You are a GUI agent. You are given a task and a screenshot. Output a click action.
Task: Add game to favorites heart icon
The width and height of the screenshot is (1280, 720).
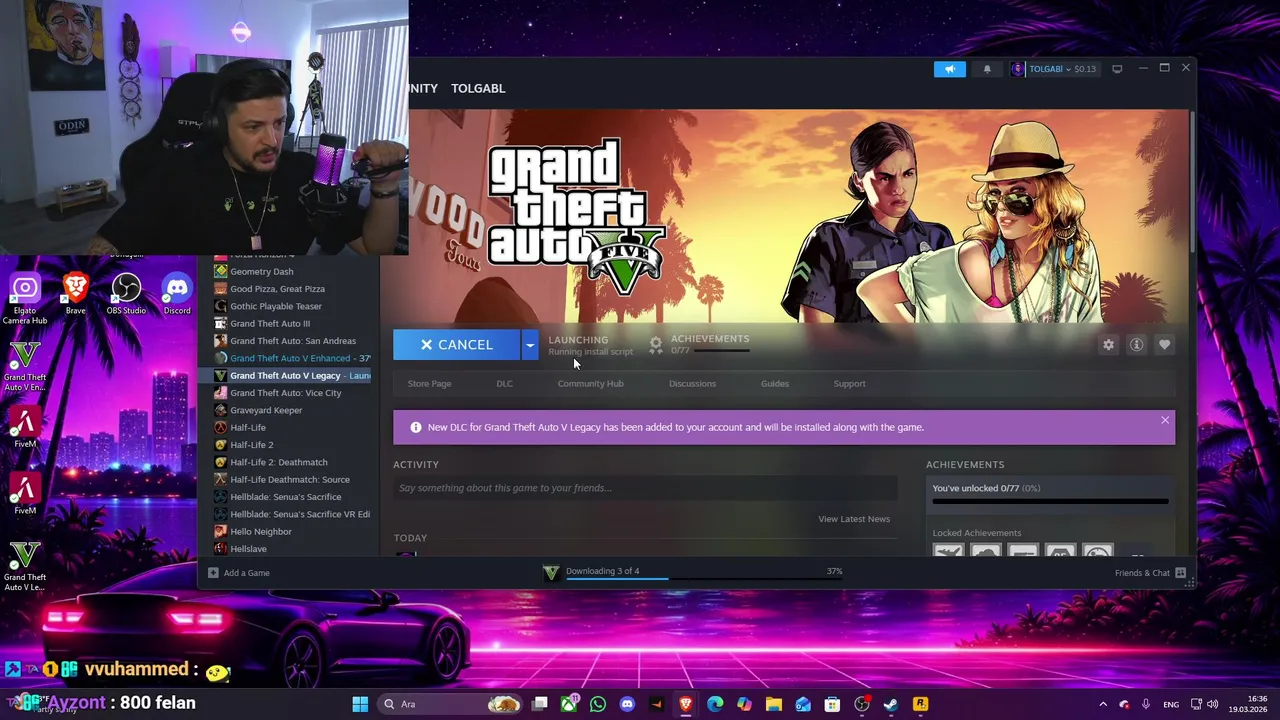(x=1164, y=344)
